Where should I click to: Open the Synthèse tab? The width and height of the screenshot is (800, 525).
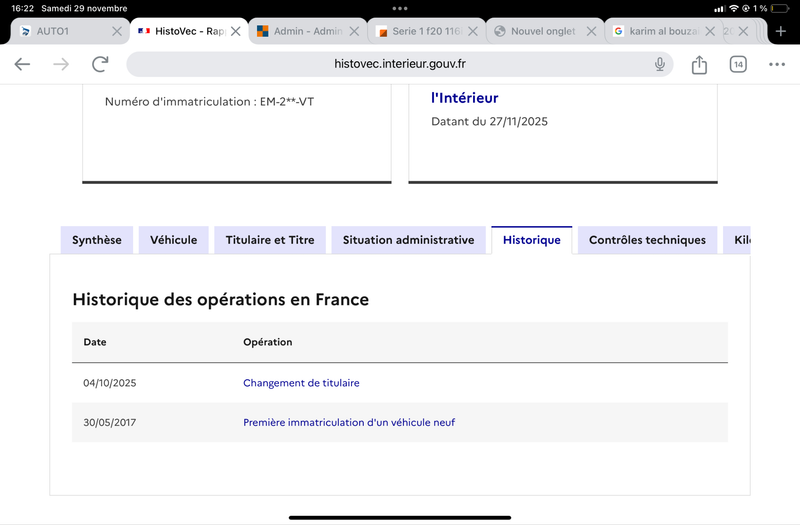coord(97,240)
